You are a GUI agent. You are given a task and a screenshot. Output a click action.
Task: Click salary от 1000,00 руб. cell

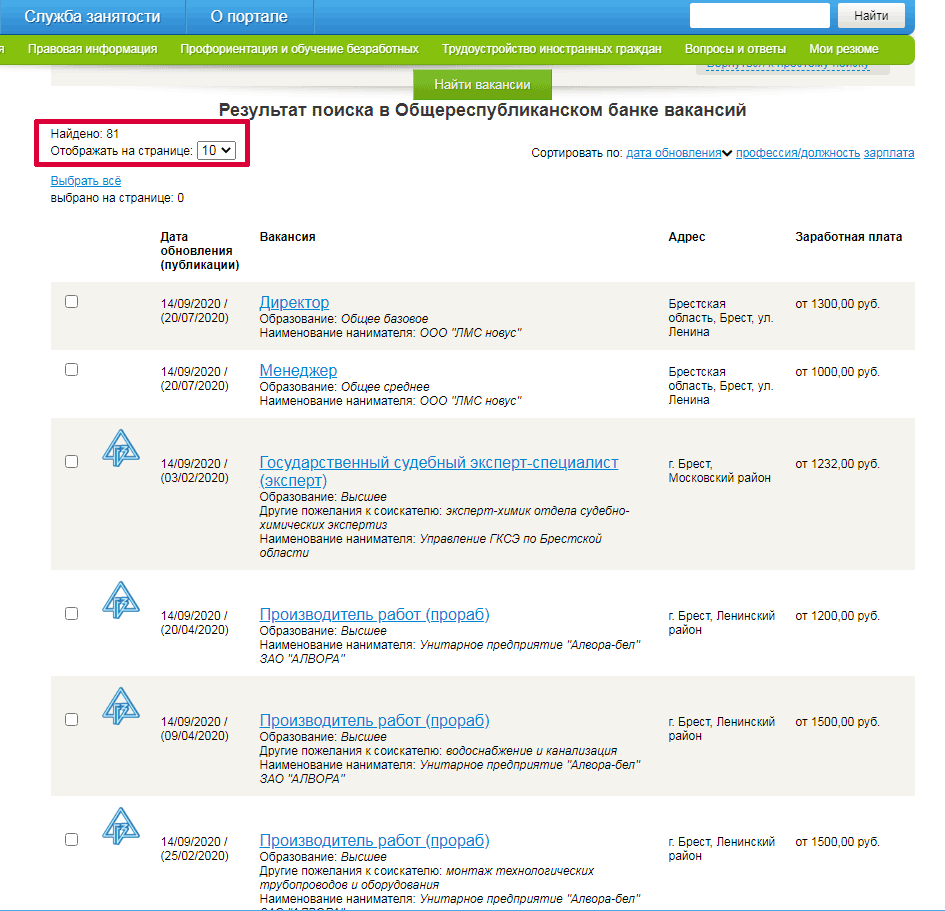point(837,372)
